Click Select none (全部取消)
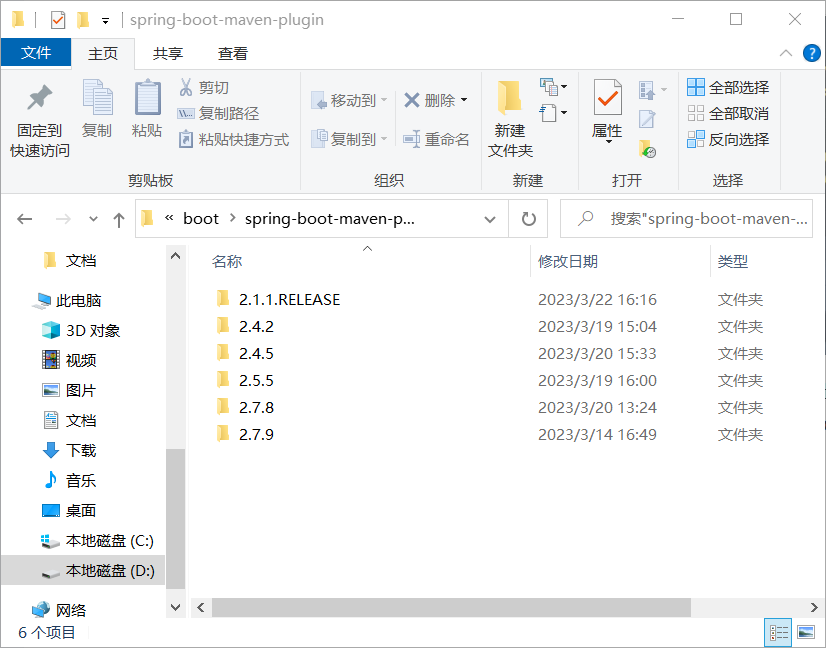 tap(728, 113)
